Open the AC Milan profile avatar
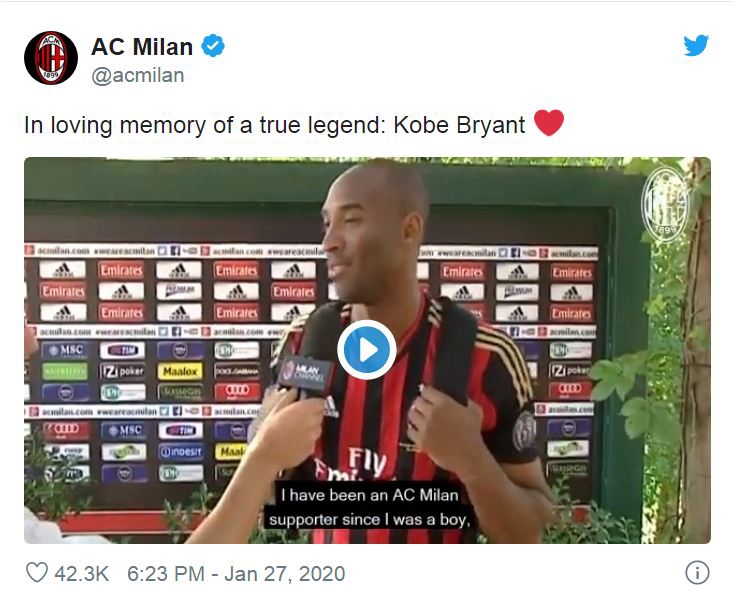This screenshot has height=596, width=734. click(51, 58)
